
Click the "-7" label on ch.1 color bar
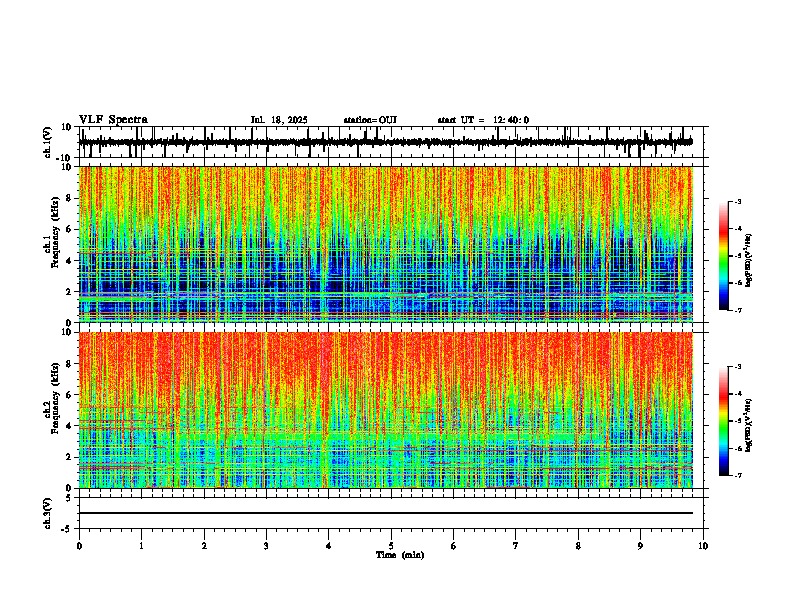click(737, 310)
